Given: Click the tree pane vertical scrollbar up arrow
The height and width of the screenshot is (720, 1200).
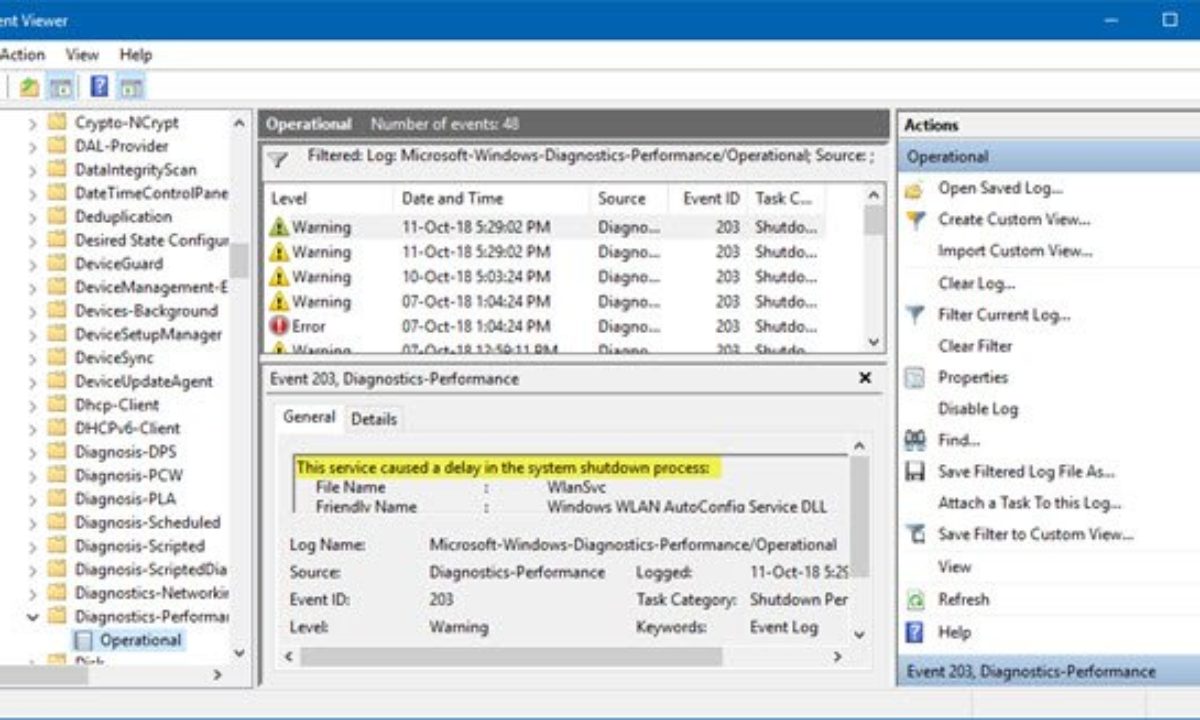Looking at the screenshot, I should [239, 123].
